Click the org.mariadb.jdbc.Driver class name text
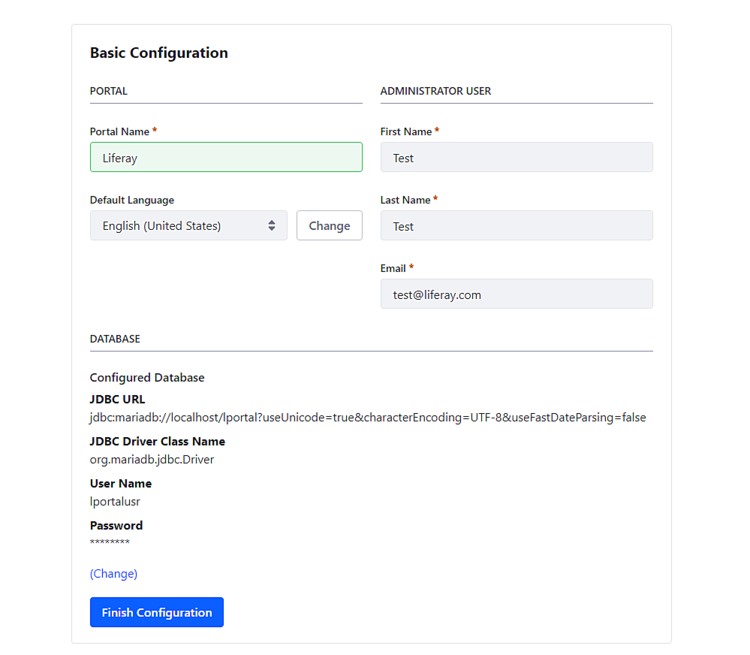 coord(152,460)
